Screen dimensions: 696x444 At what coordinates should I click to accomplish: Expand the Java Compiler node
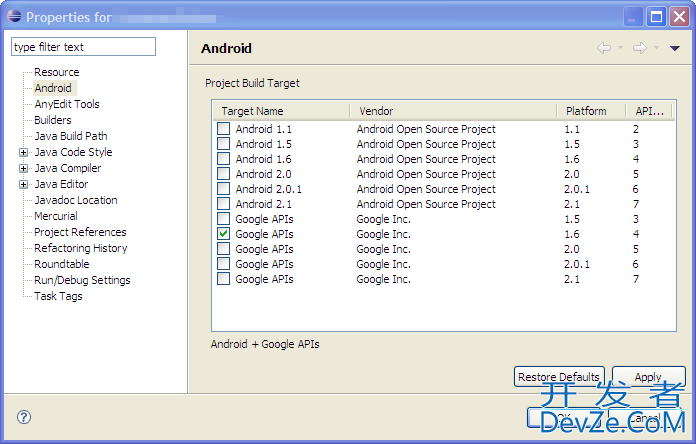24,168
